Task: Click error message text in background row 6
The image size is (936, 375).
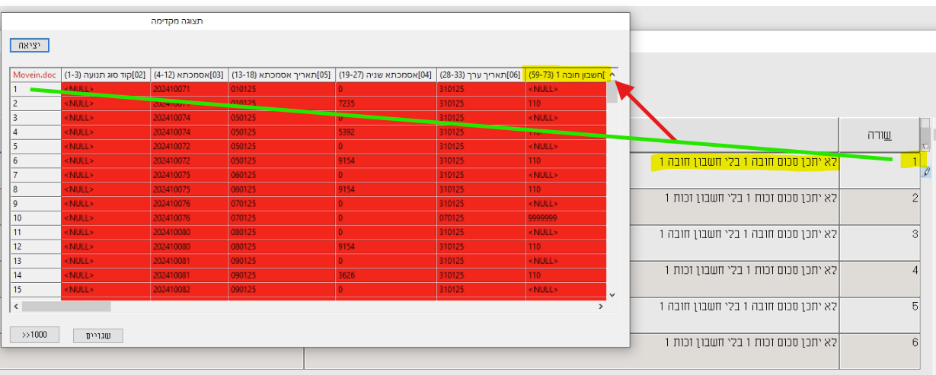Action: (752, 342)
